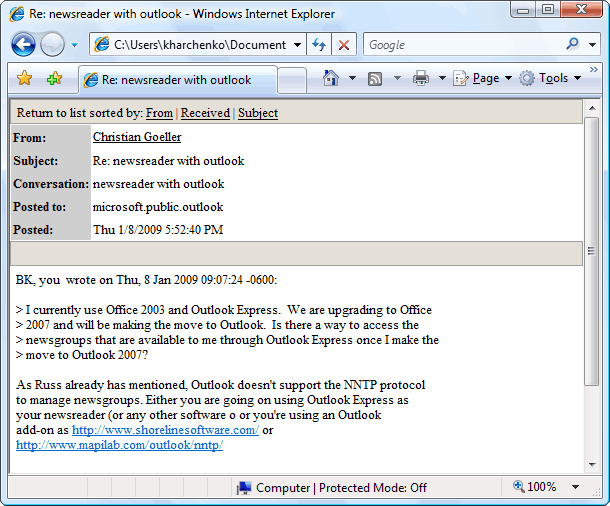
Task: Click Add to Favorites star-plus icon
Action: coord(54,78)
